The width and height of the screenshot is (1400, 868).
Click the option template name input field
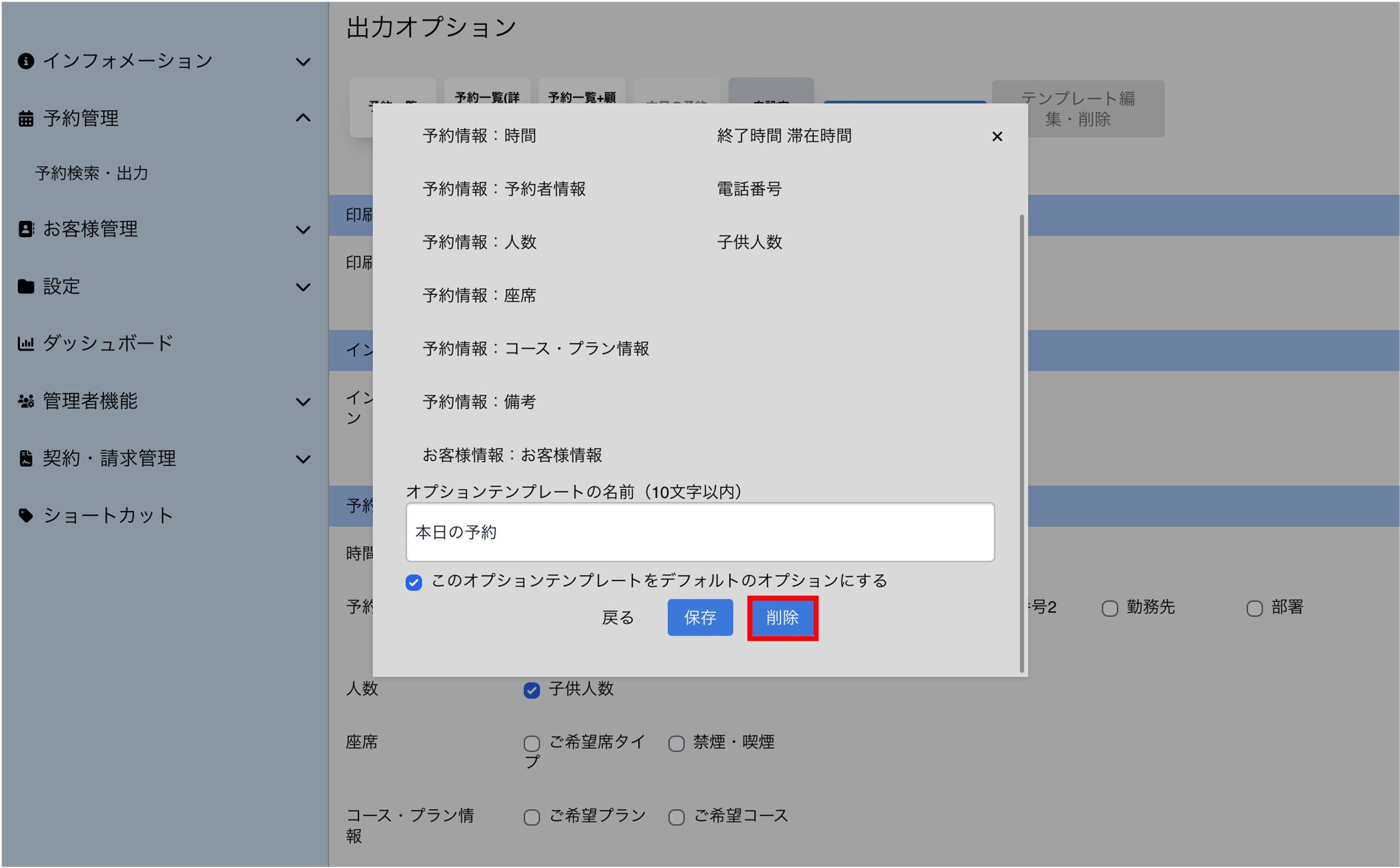(700, 532)
